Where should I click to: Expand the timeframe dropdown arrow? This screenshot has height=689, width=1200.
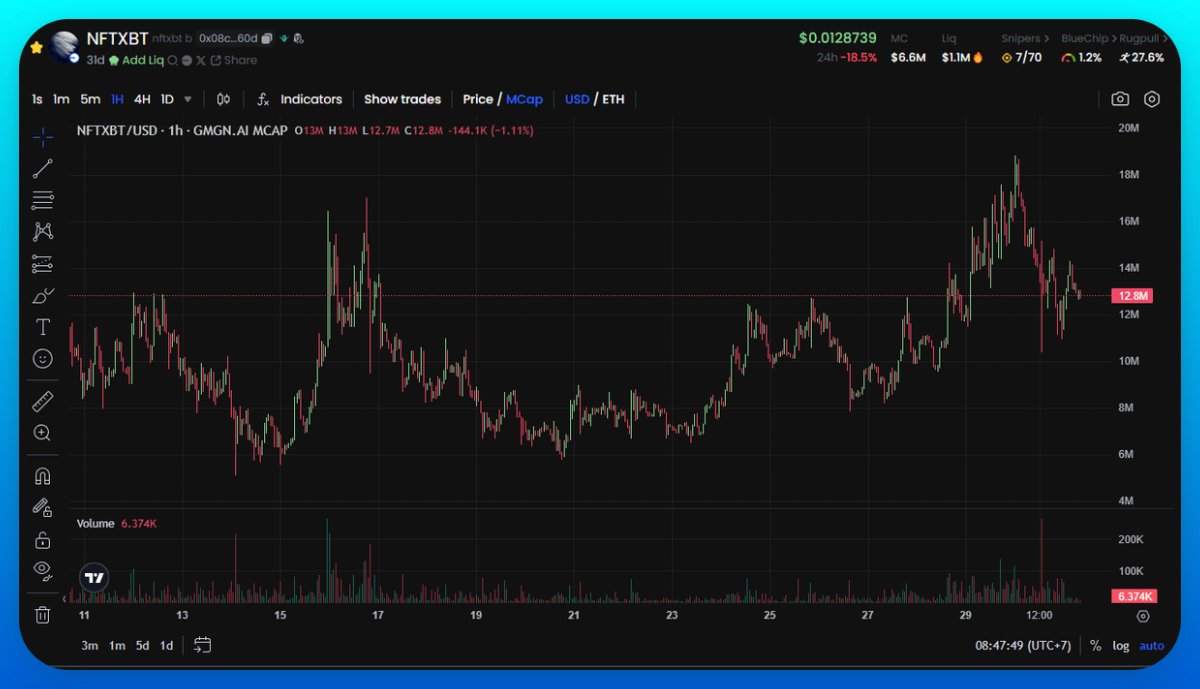pyautogui.click(x=189, y=99)
